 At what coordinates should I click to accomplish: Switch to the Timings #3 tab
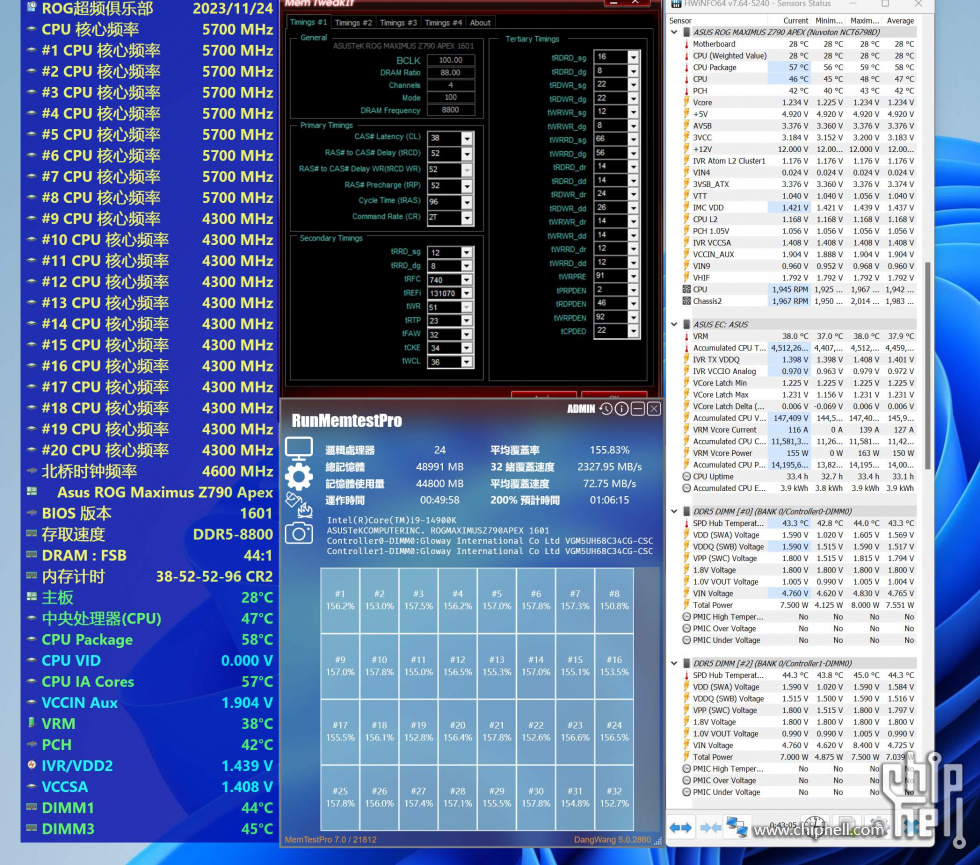[x=398, y=23]
